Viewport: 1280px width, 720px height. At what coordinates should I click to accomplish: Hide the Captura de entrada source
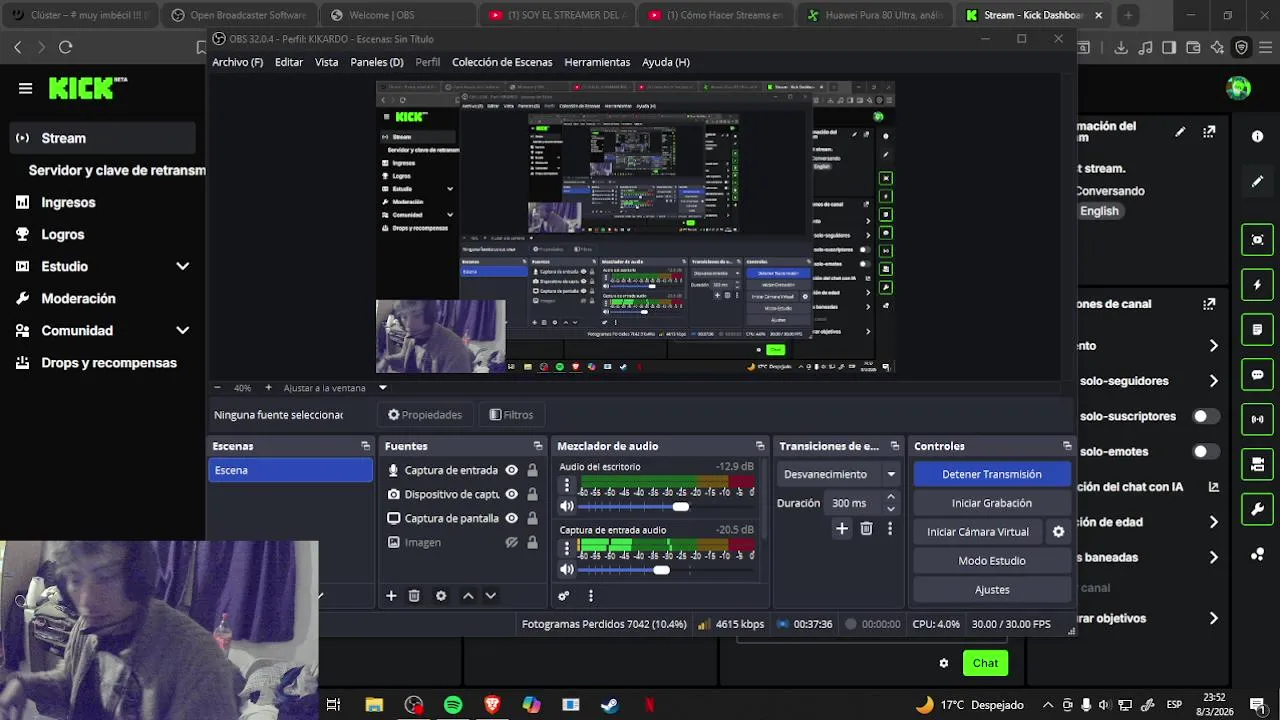(x=511, y=470)
